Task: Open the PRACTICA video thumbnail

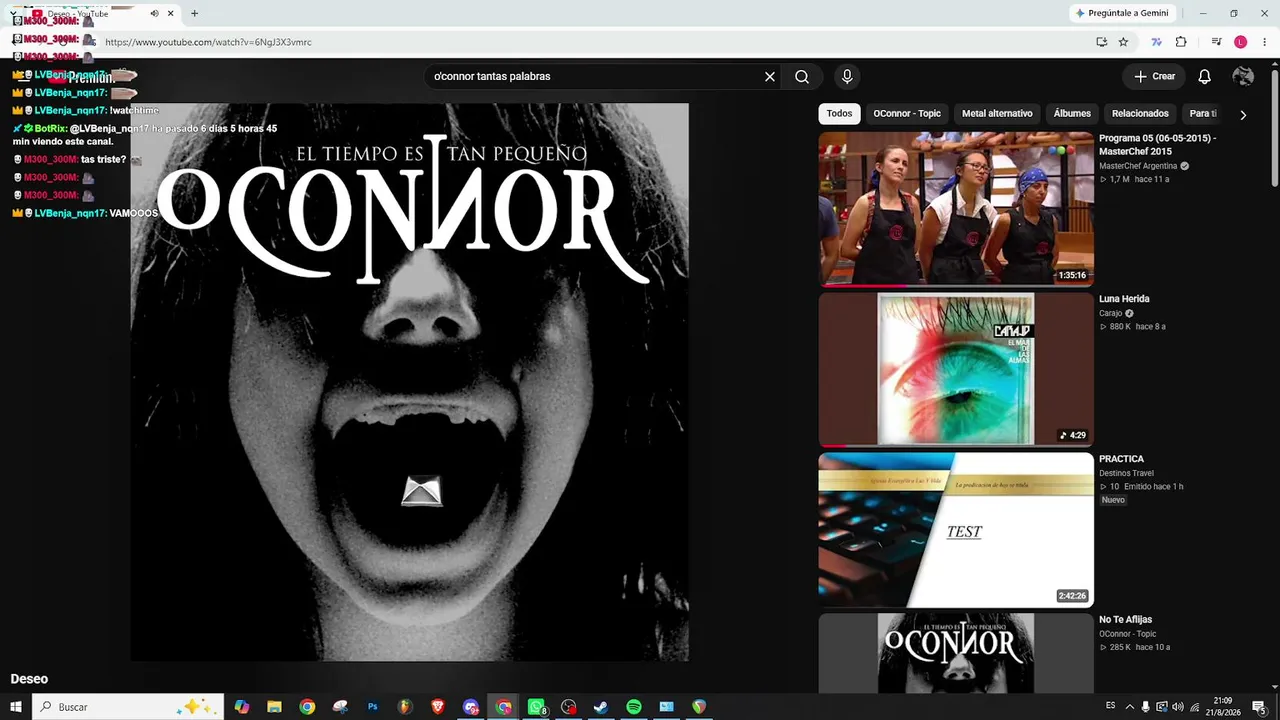Action: (956, 530)
